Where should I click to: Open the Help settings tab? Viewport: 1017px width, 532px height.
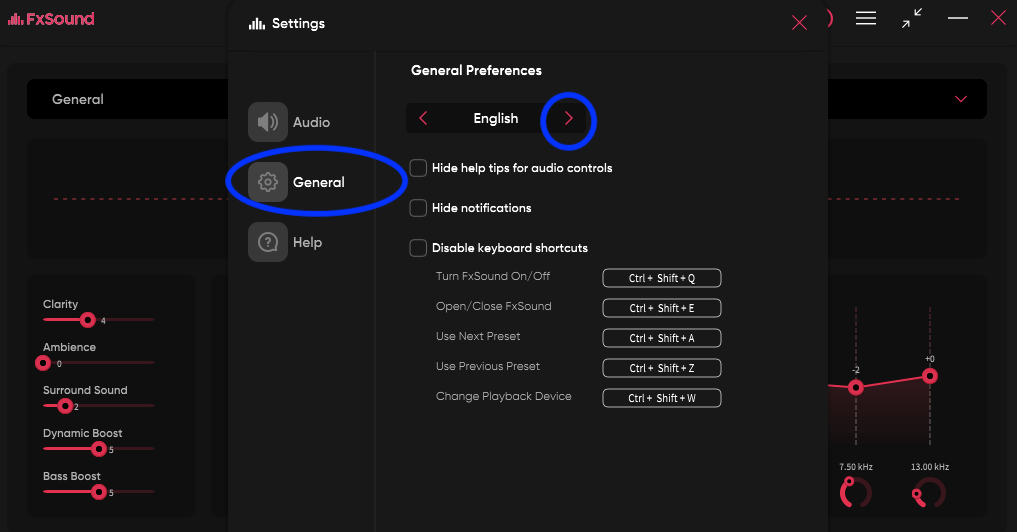tap(306, 242)
